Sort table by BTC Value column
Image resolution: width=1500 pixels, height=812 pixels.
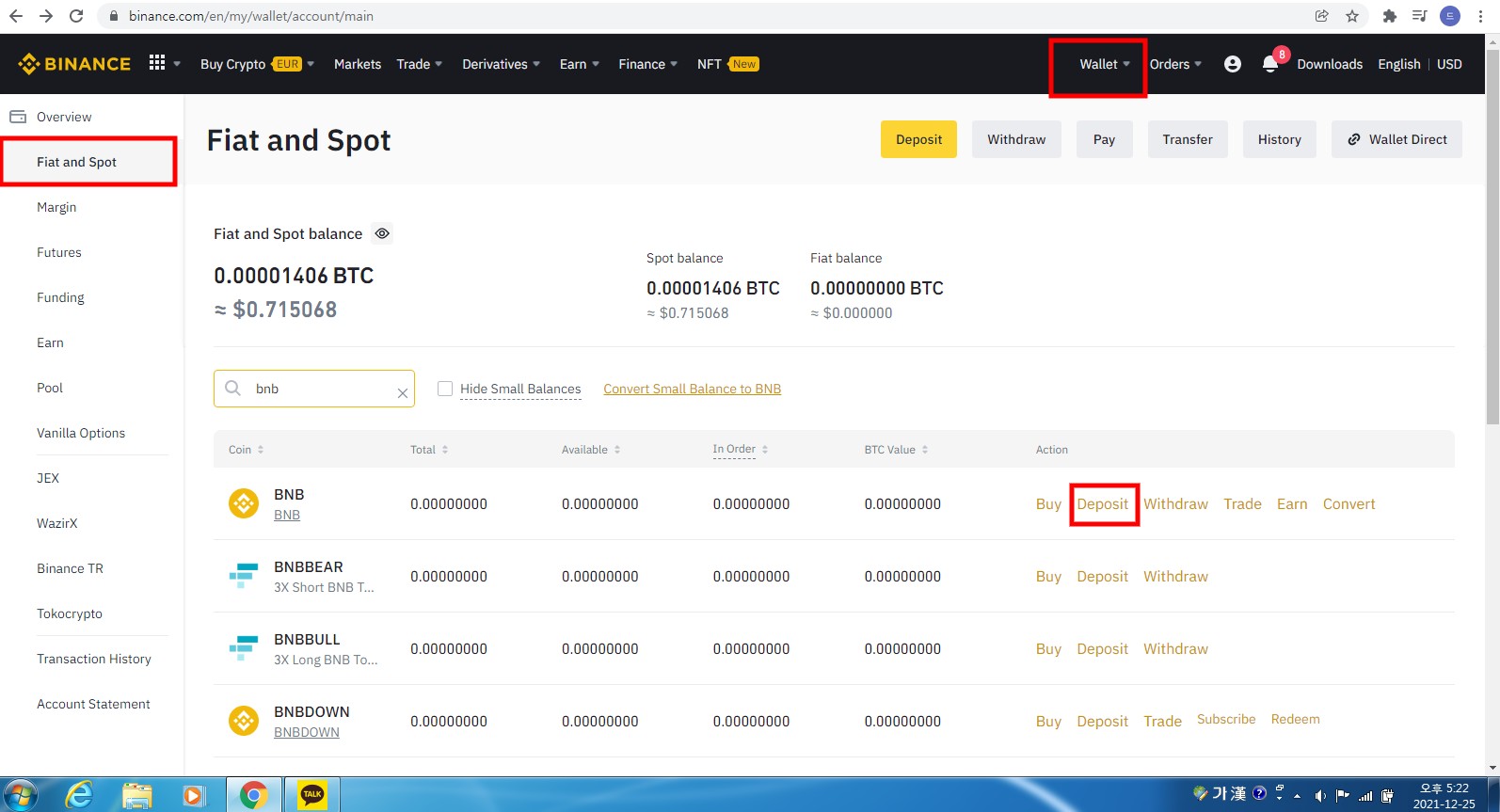(x=897, y=450)
